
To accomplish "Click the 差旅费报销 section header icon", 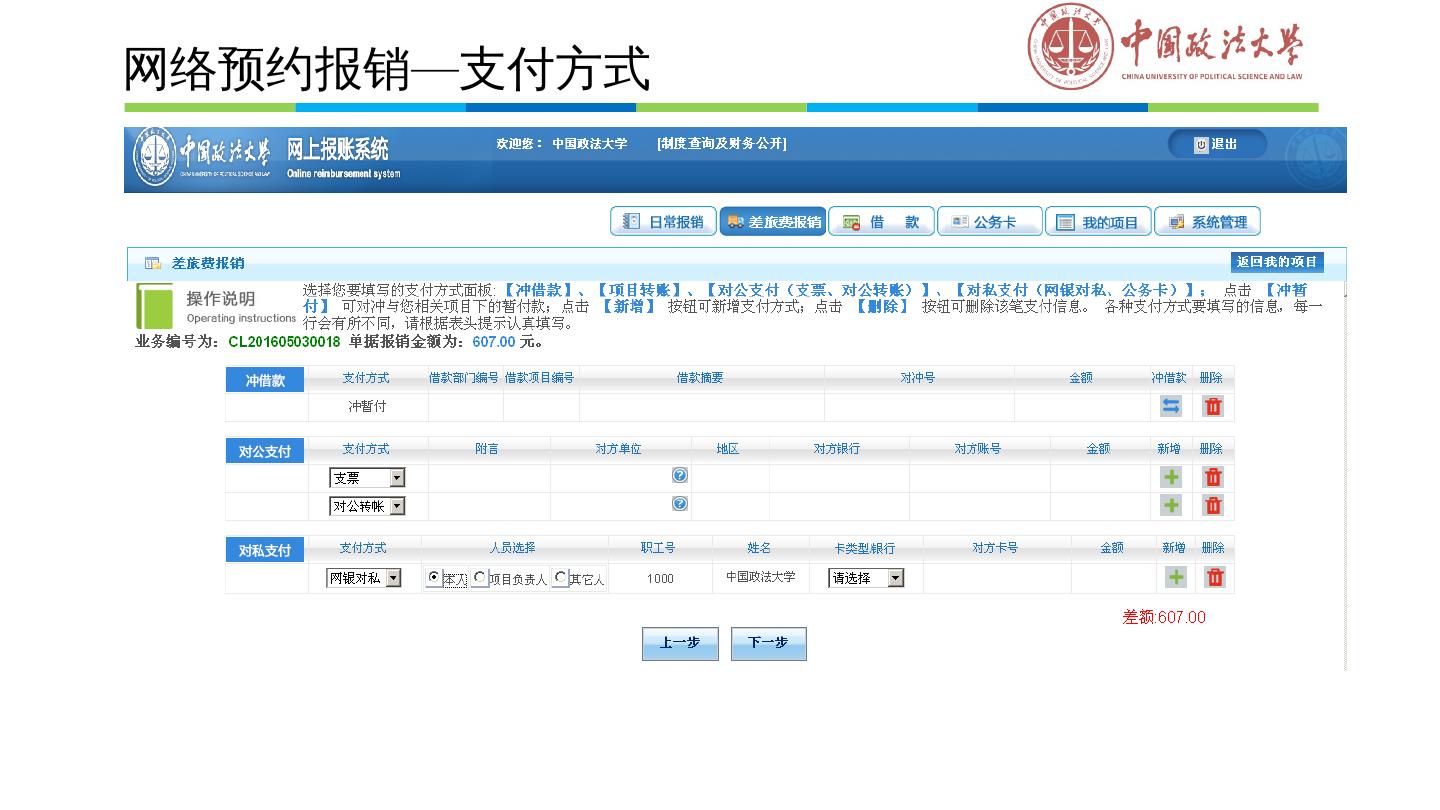I will (x=153, y=263).
